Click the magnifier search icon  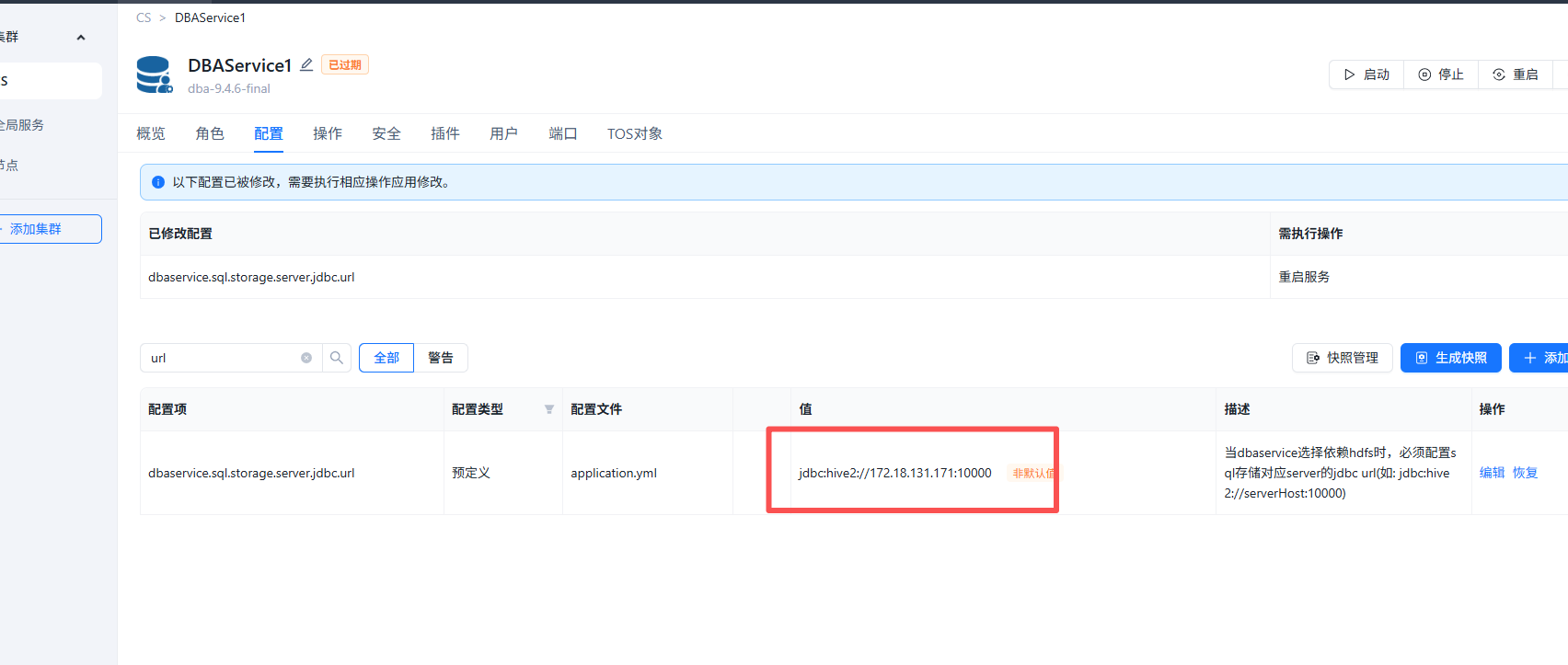337,358
